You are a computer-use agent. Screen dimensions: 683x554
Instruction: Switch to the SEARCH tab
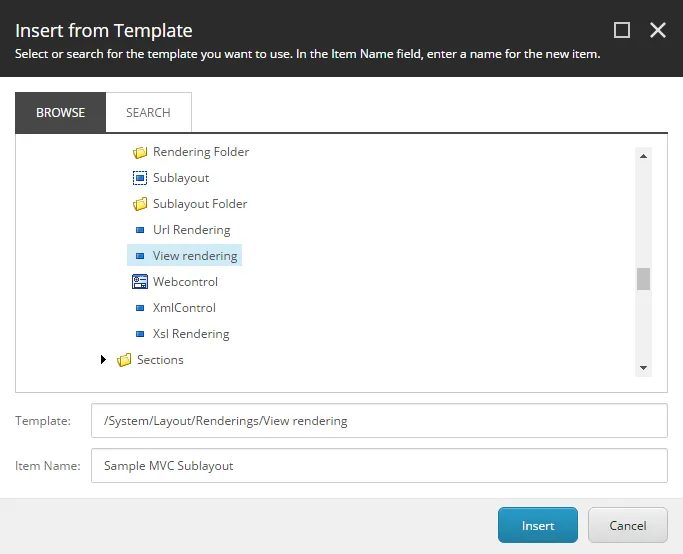tap(149, 112)
